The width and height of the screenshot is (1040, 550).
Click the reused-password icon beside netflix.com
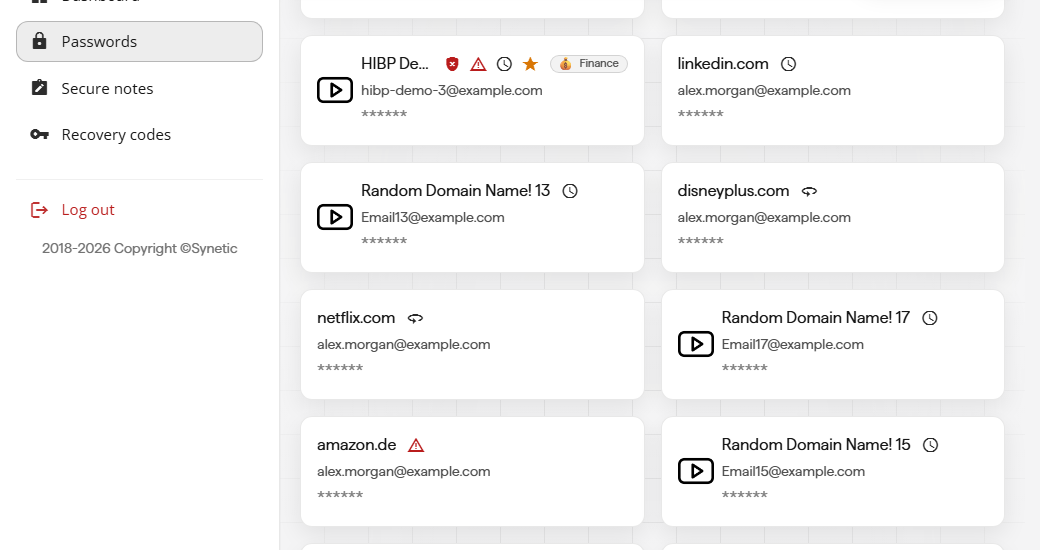click(x=415, y=318)
